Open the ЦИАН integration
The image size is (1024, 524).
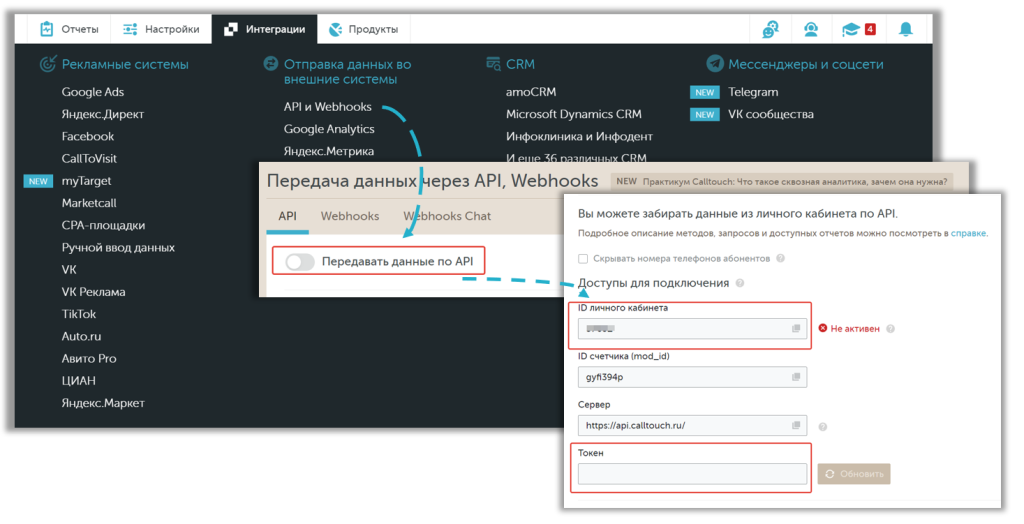tap(78, 381)
